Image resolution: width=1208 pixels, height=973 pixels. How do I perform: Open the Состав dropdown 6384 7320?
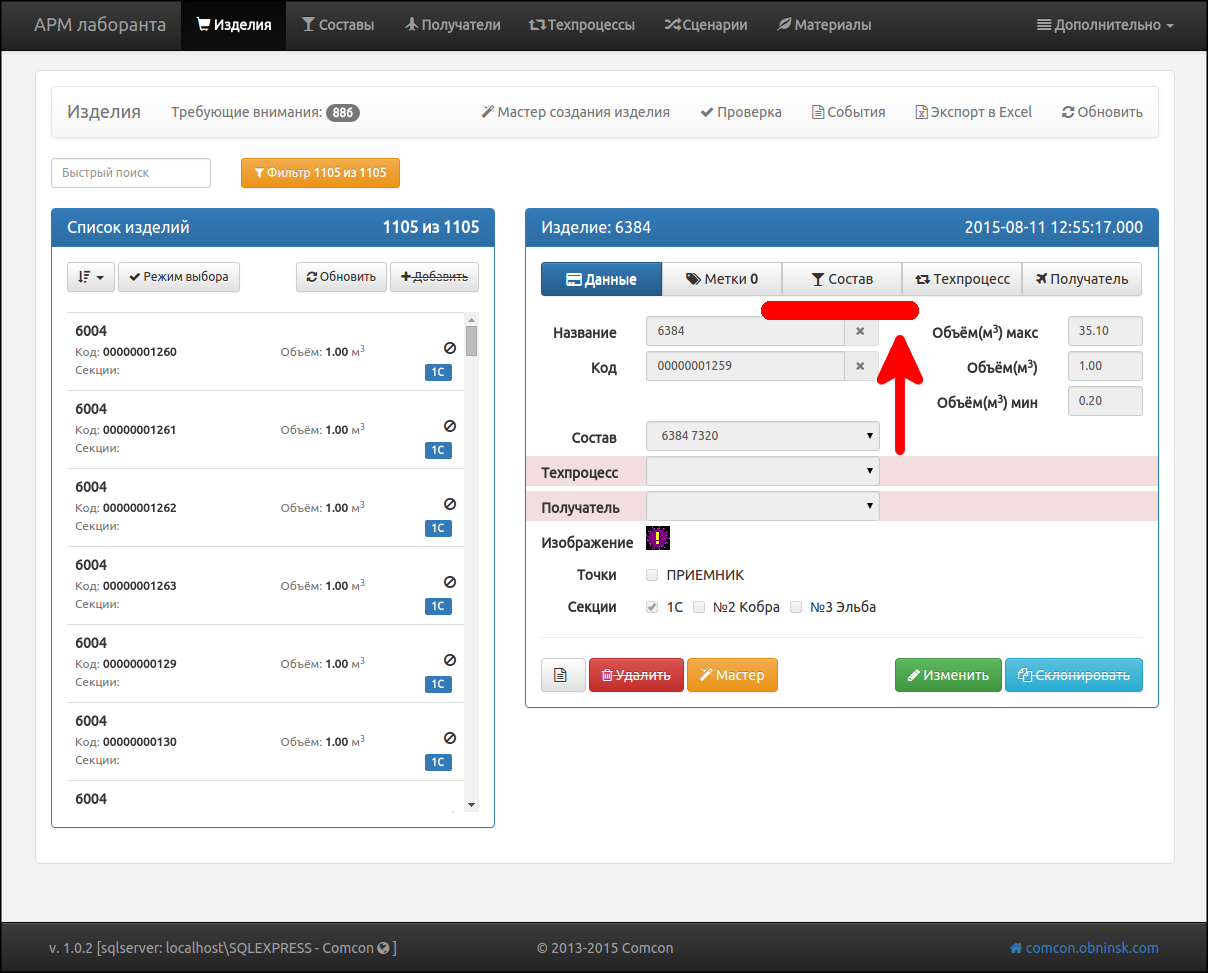763,436
